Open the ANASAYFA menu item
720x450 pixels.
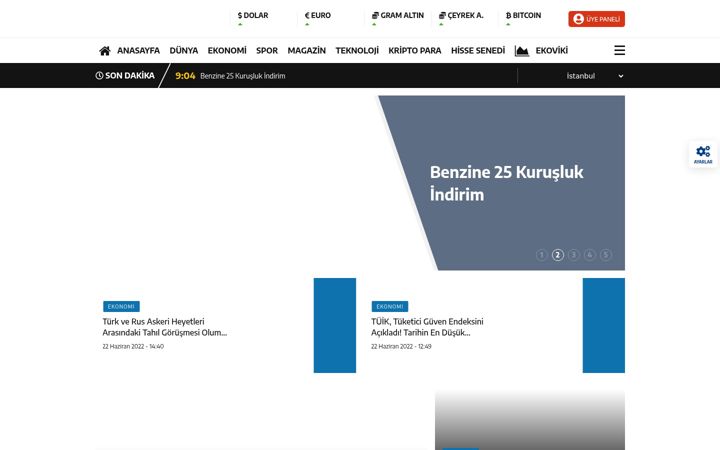[138, 51]
